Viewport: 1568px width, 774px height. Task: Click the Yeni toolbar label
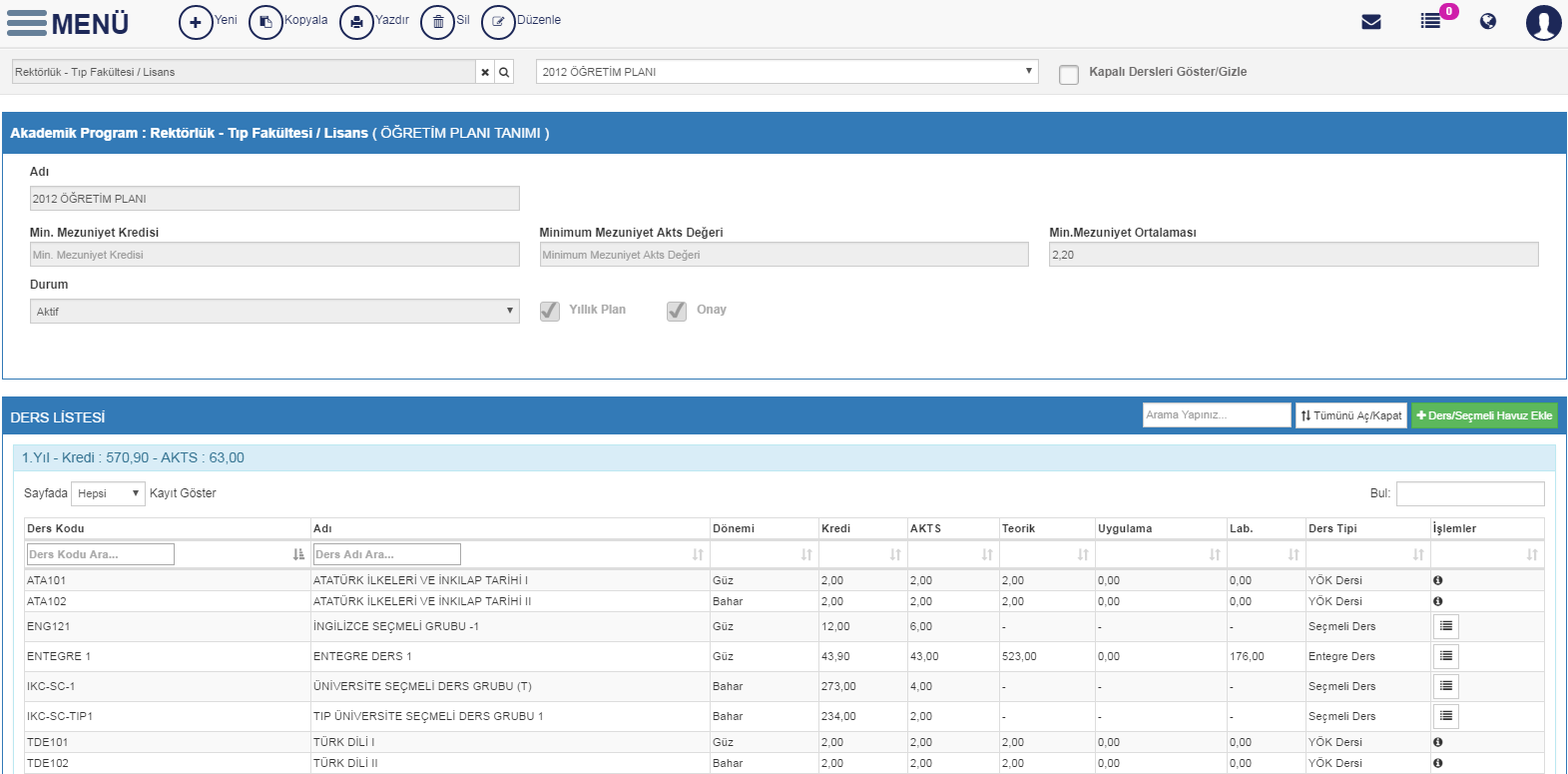[x=226, y=20]
